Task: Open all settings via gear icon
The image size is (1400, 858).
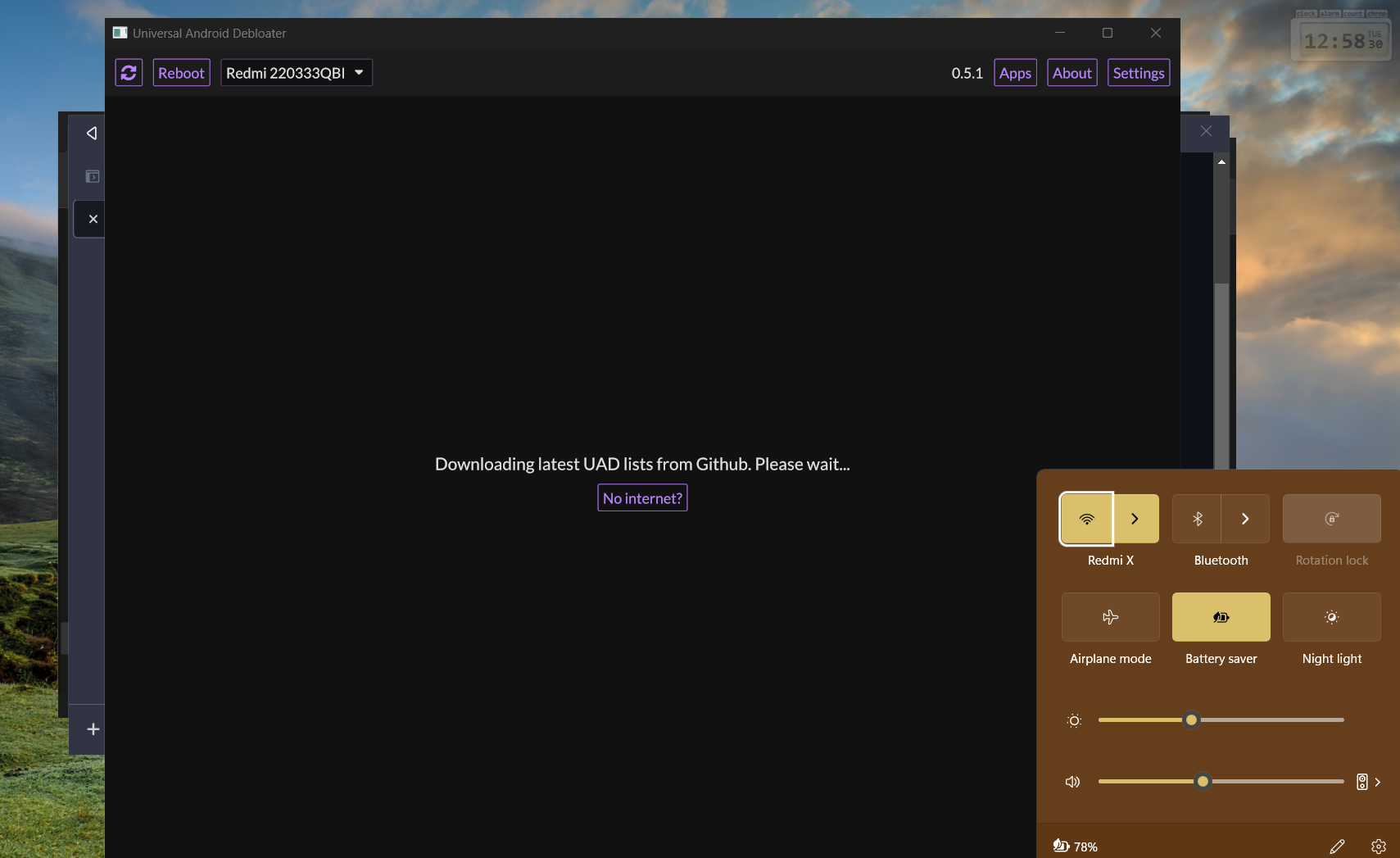Action: (1379, 847)
